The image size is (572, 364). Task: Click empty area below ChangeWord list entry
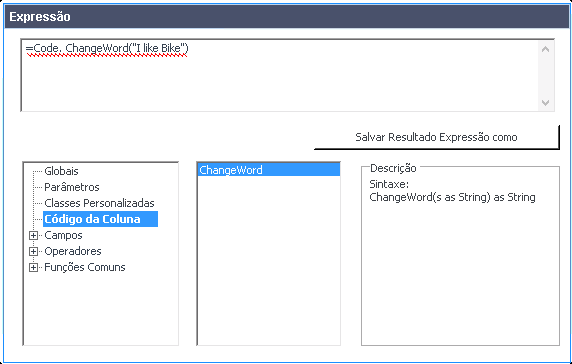(x=269, y=260)
